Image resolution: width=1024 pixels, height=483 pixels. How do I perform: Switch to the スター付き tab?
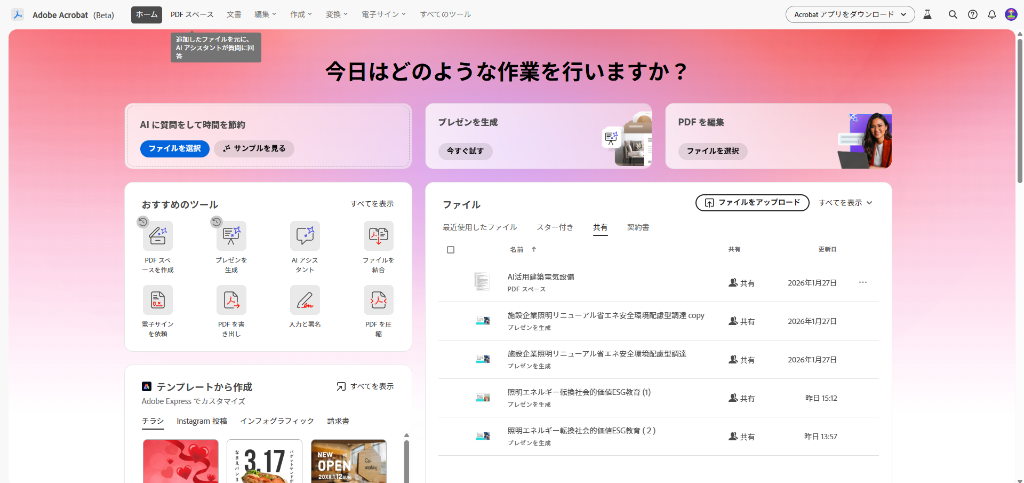pos(555,227)
